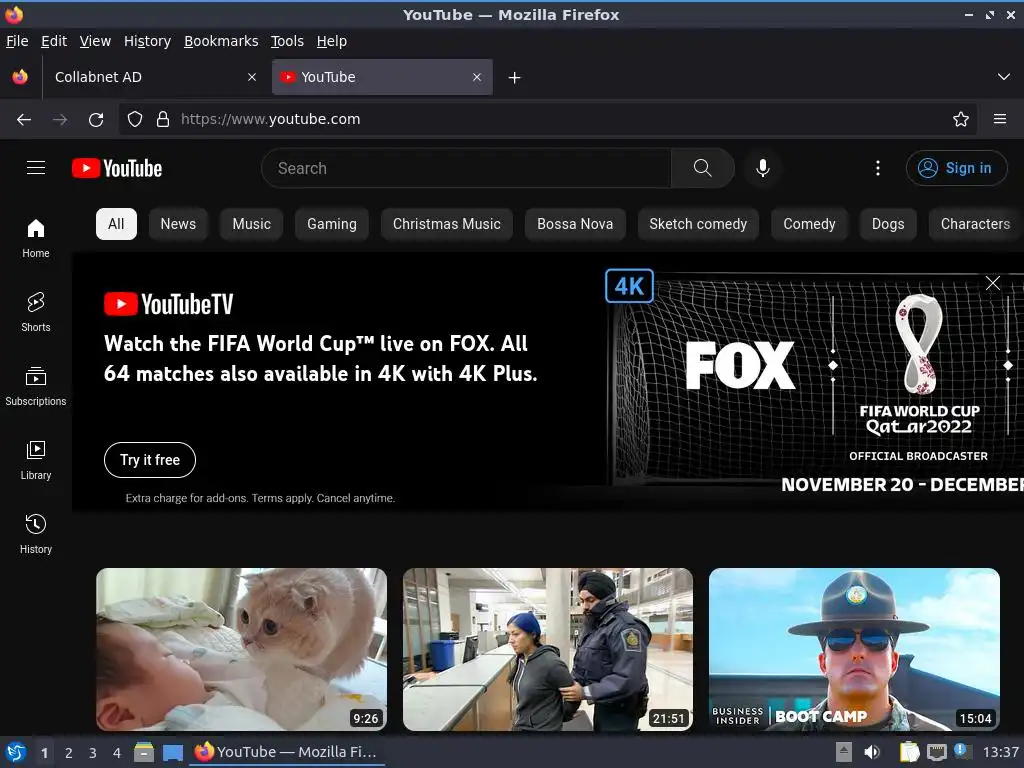1024x768 pixels.
Task: Go to Home in sidebar
Action: 36,238
